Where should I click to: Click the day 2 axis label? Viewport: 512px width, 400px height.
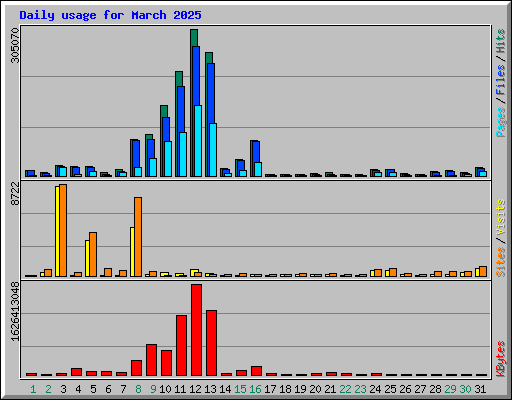[x=48, y=389]
